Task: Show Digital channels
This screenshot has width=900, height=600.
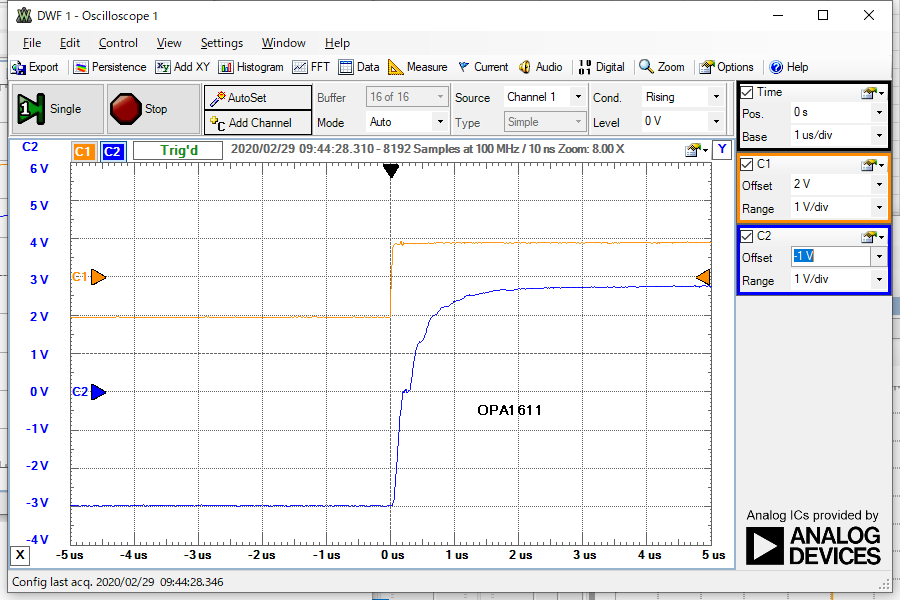Action: (x=601, y=67)
